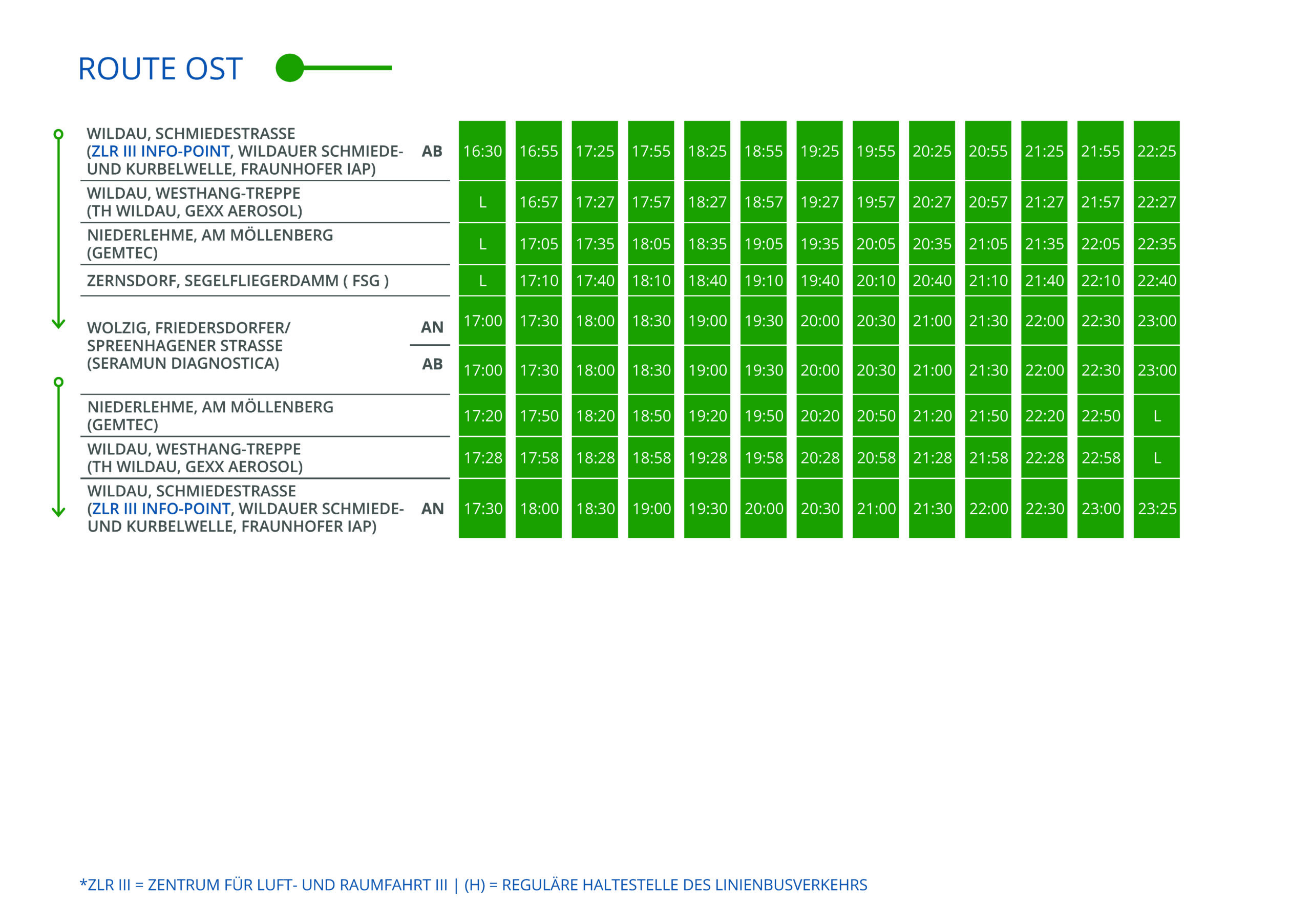Select the 17:05 time cell
1311x924 pixels.
coord(538,244)
